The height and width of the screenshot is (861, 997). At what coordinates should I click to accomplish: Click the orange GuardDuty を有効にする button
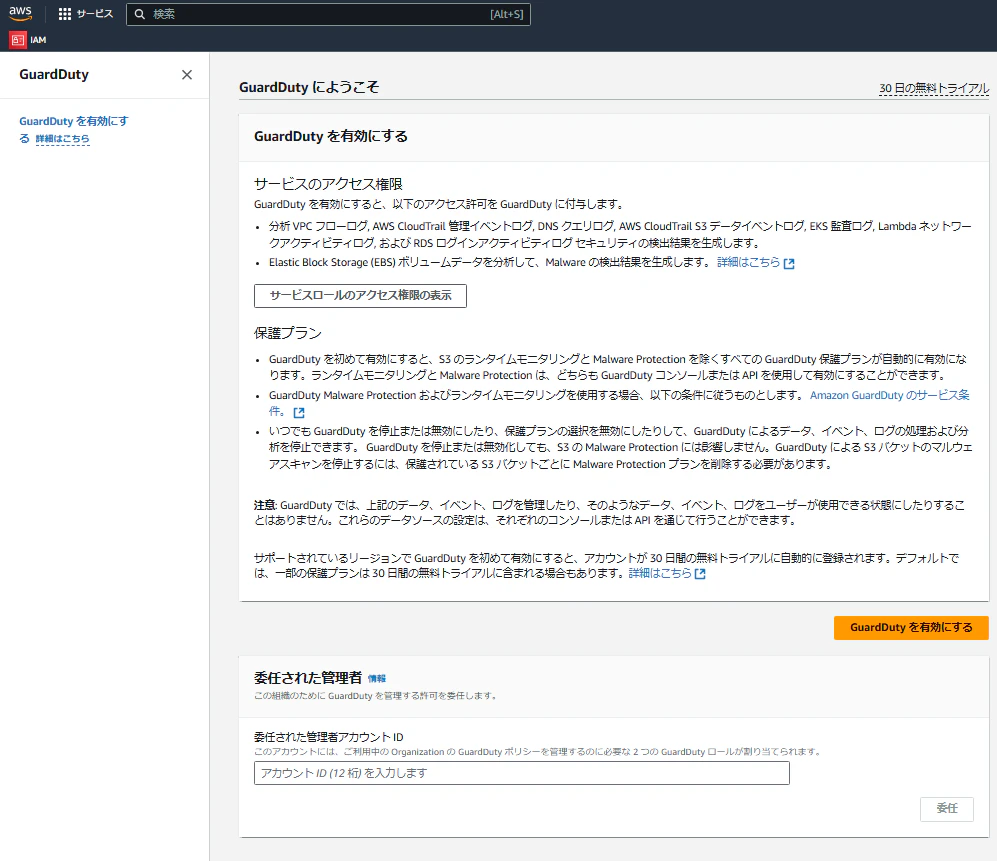pos(911,628)
